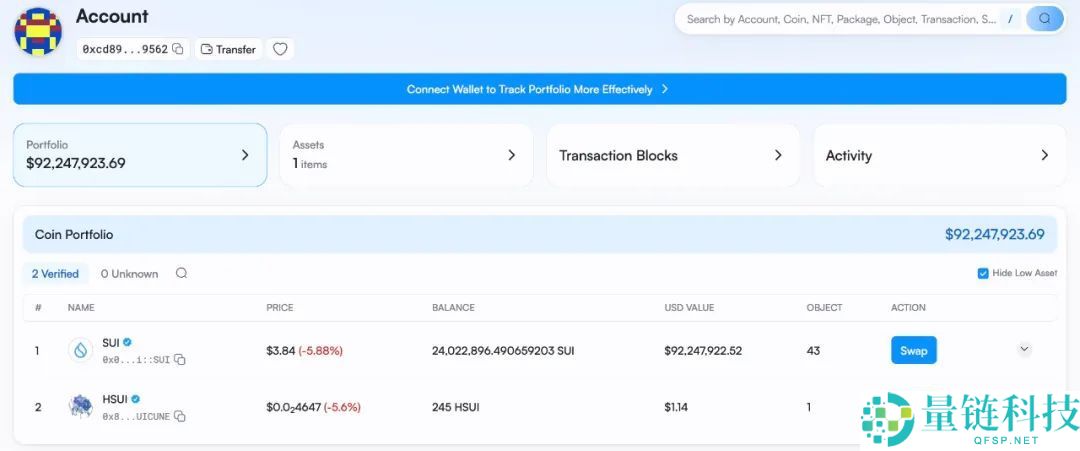
Task: Click the Swap button for SUI
Action: [913, 350]
